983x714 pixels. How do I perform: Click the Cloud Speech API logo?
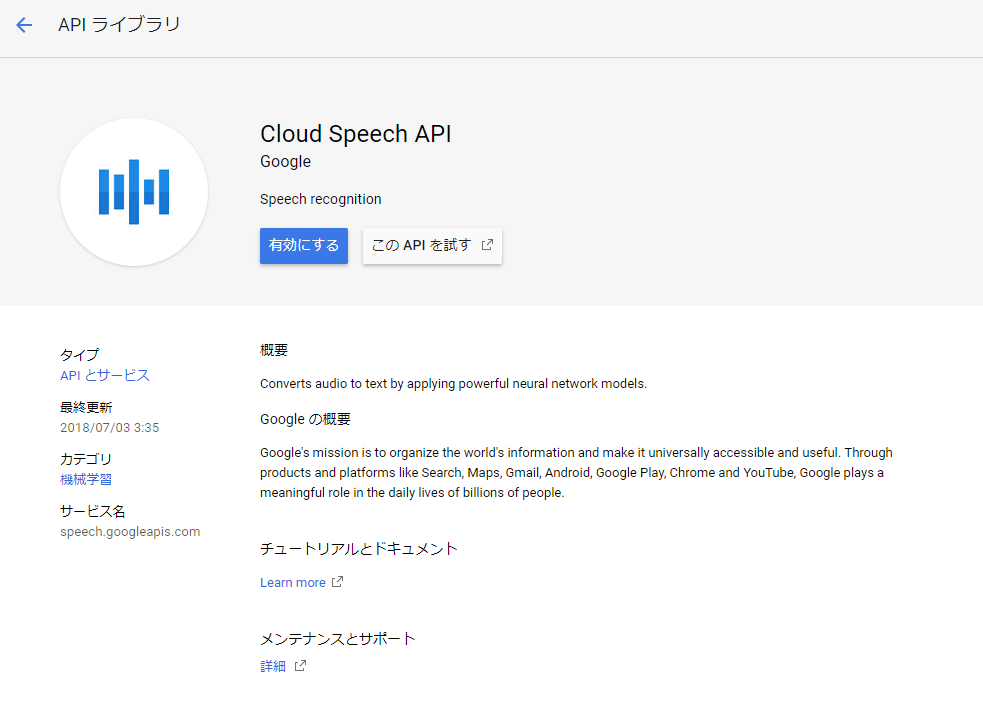pos(134,192)
